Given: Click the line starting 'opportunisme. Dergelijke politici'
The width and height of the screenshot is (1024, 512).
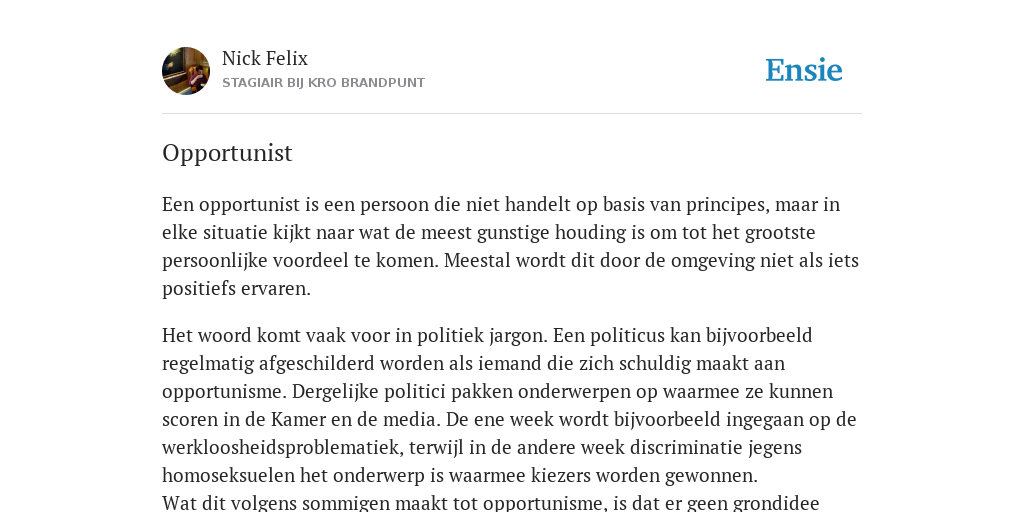Looking at the screenshot, I should 498,392.
